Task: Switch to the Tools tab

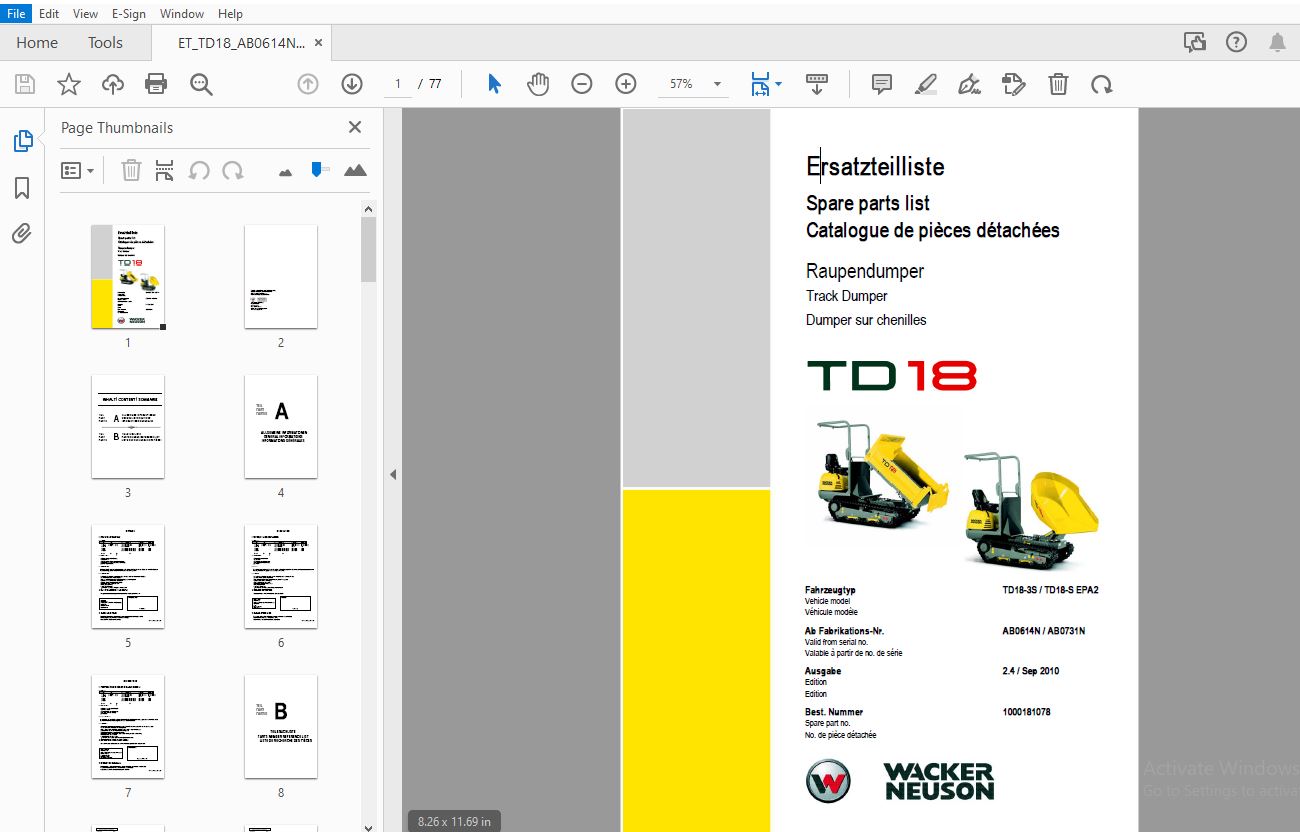Action: pyautogui.click(x=105, y=43)
